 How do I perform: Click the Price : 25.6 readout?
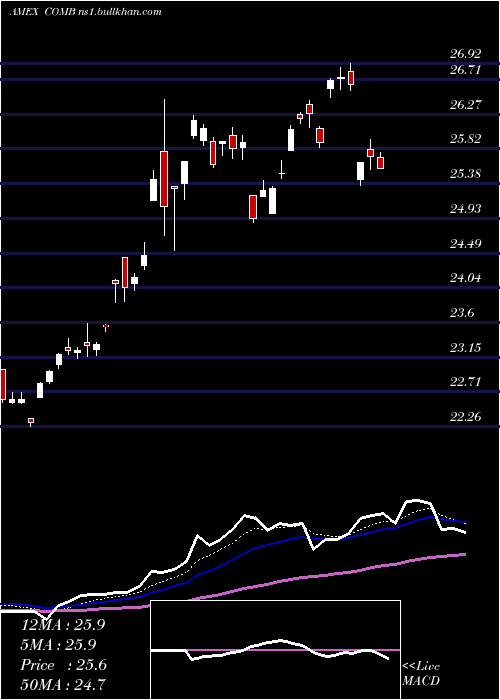click(63, 665)
